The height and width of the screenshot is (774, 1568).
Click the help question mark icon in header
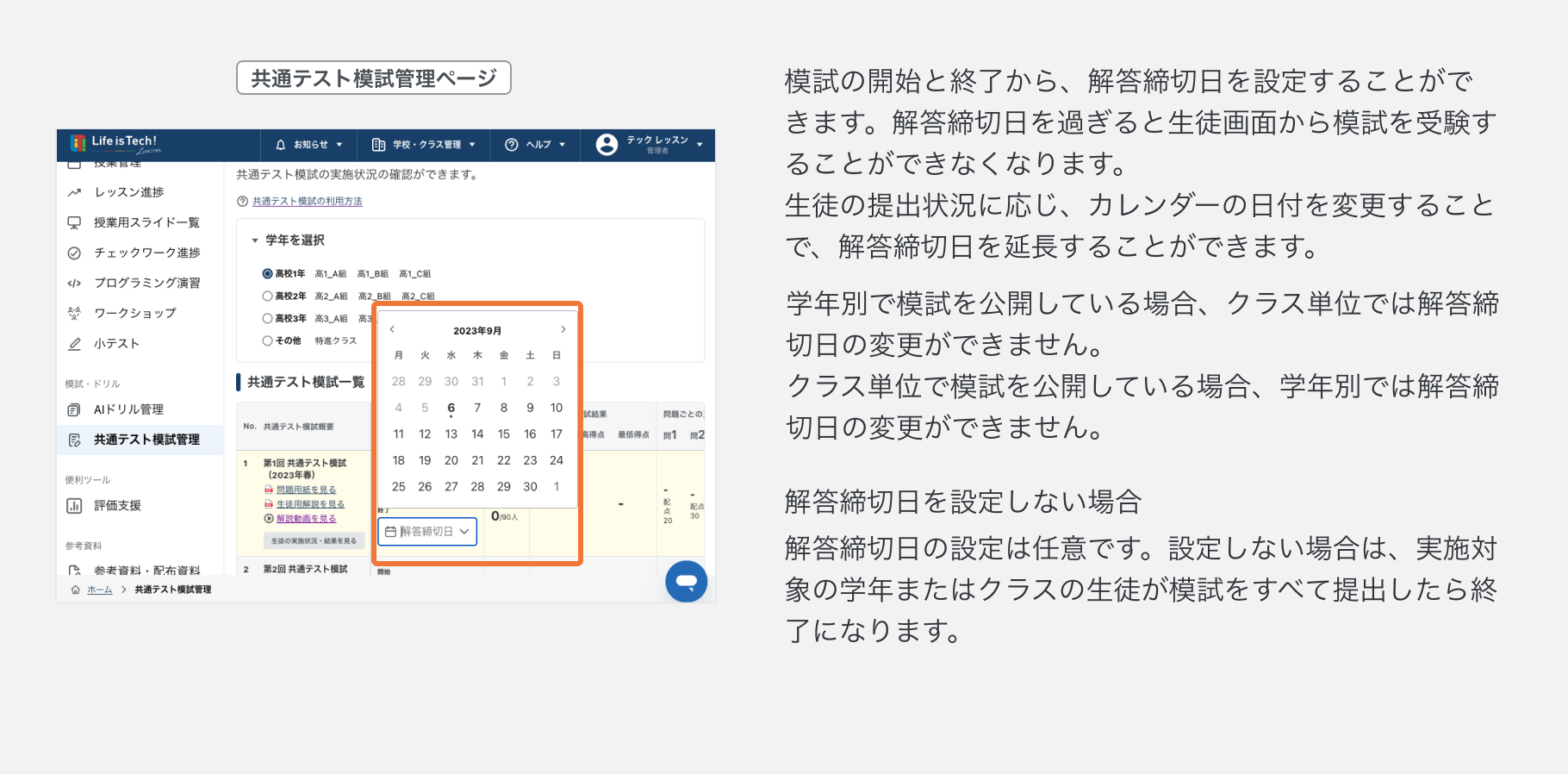coord(512,145)
